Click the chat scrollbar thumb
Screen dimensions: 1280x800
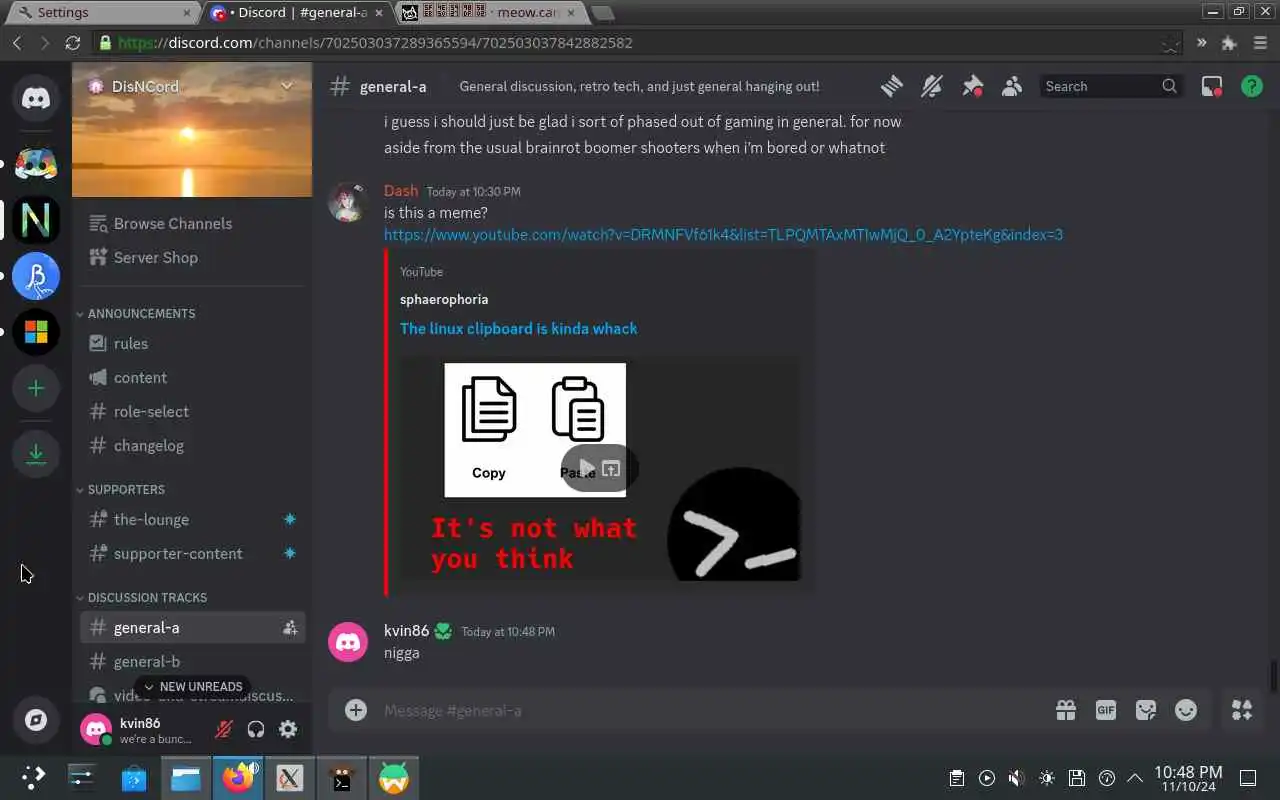tap(1273, 676)
